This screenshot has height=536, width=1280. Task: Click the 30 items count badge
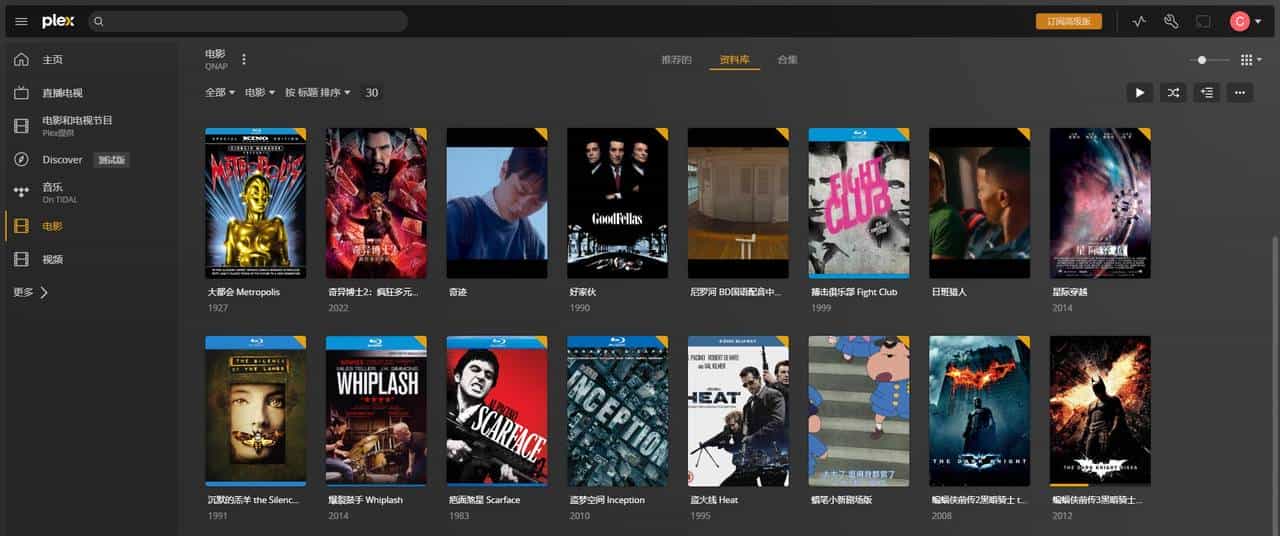tap(372, 92)
